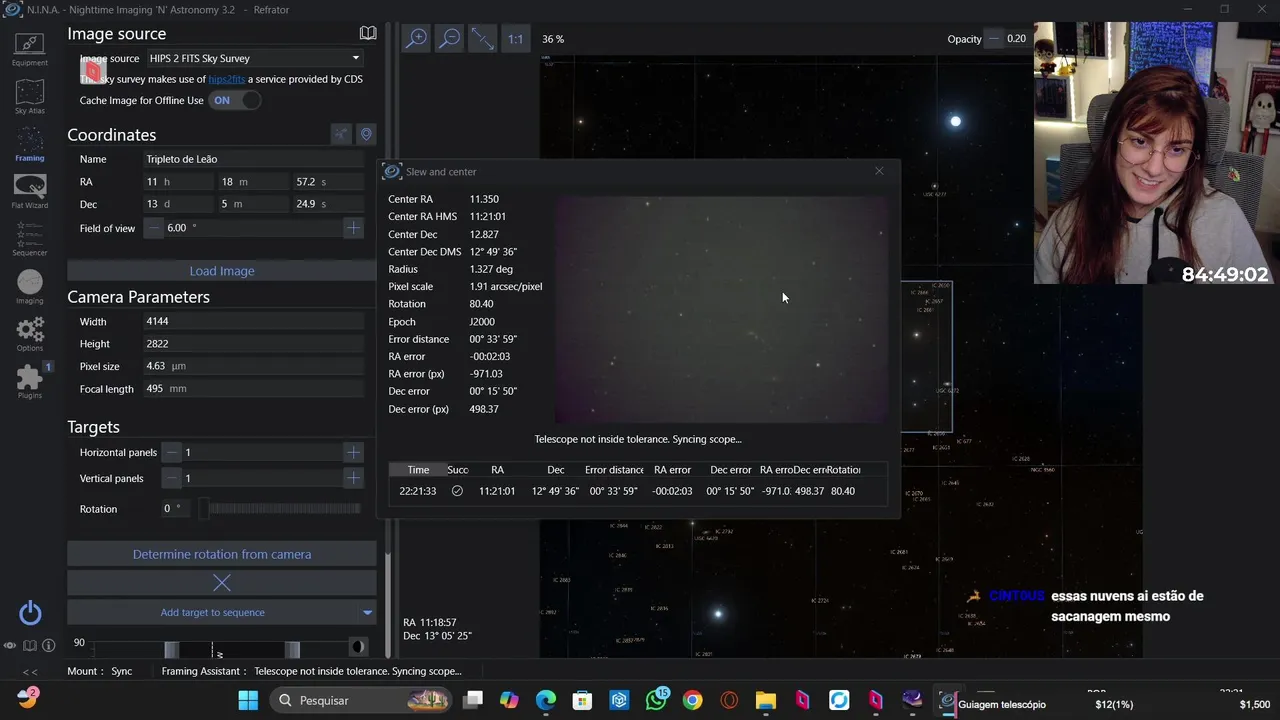The image size is (1280, 720).
Task: Toggle Cache Image for Offline Use
Action: [x=235, y=100]
